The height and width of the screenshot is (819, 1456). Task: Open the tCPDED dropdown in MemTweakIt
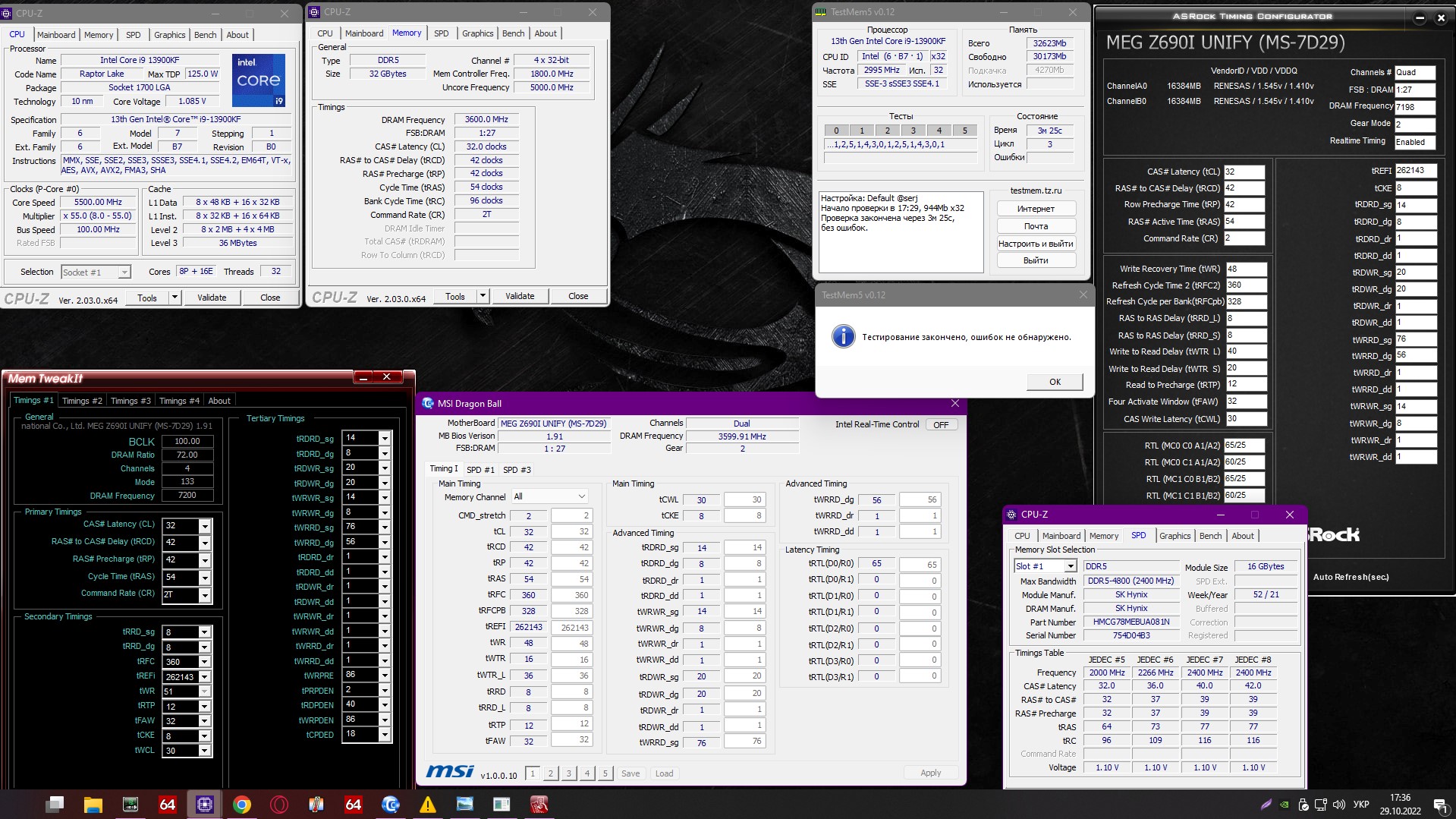[385, 735]
